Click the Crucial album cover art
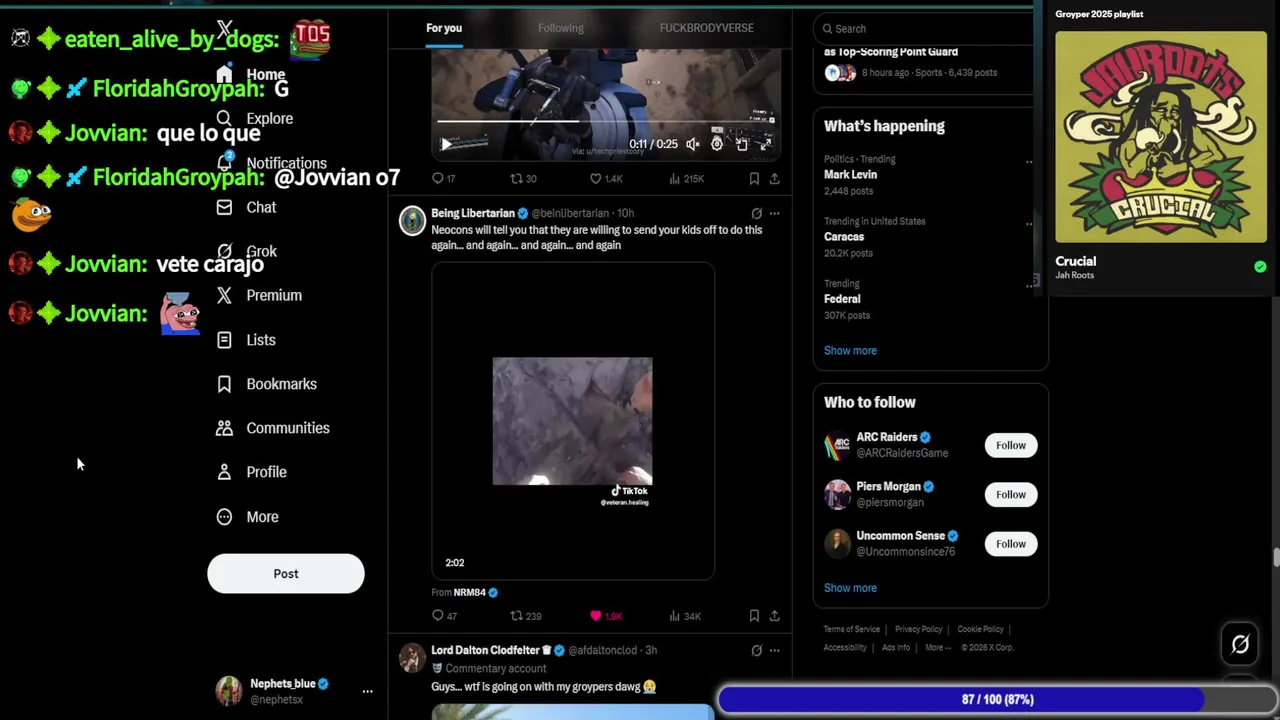 (1161, 137)
